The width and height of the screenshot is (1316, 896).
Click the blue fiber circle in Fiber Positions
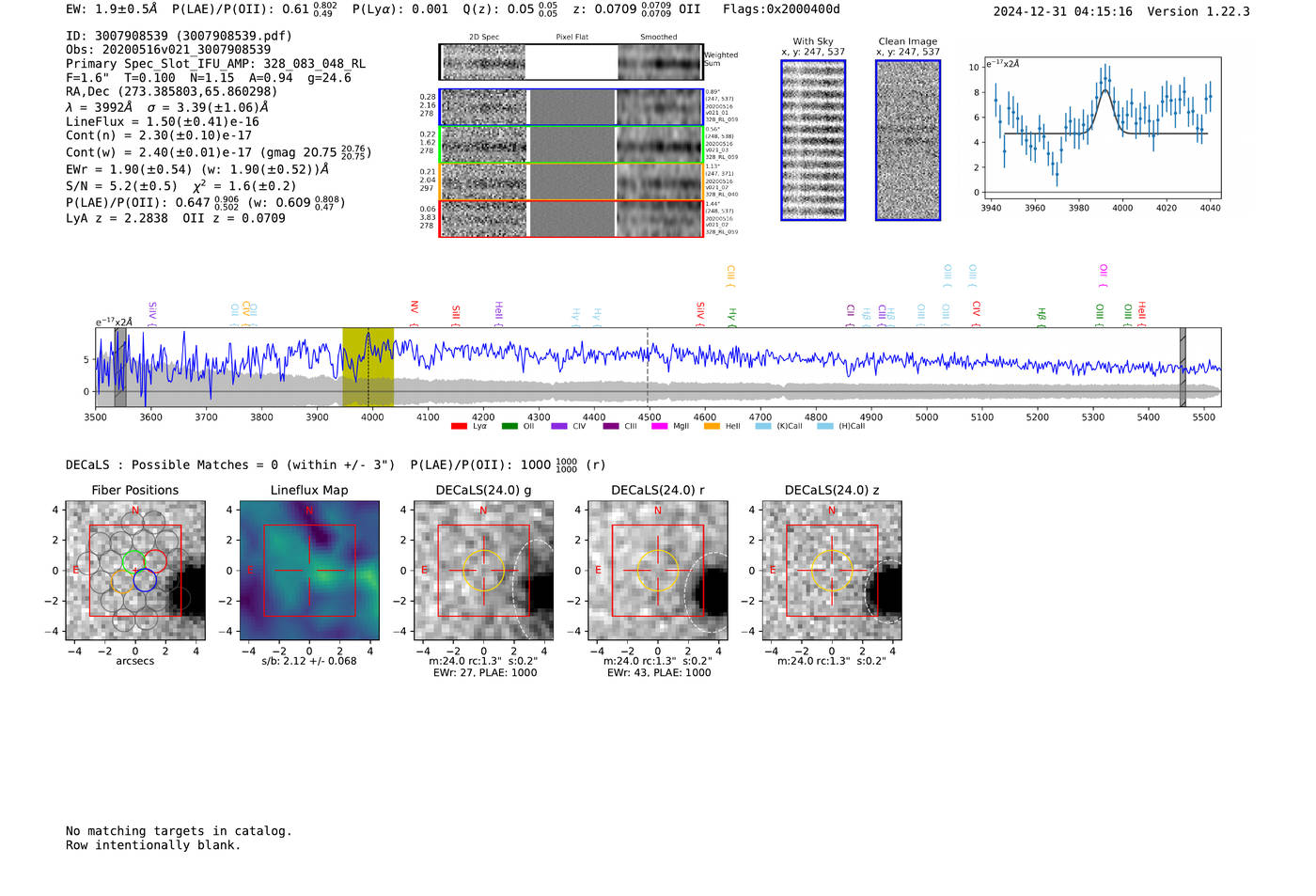click(145, 580)
